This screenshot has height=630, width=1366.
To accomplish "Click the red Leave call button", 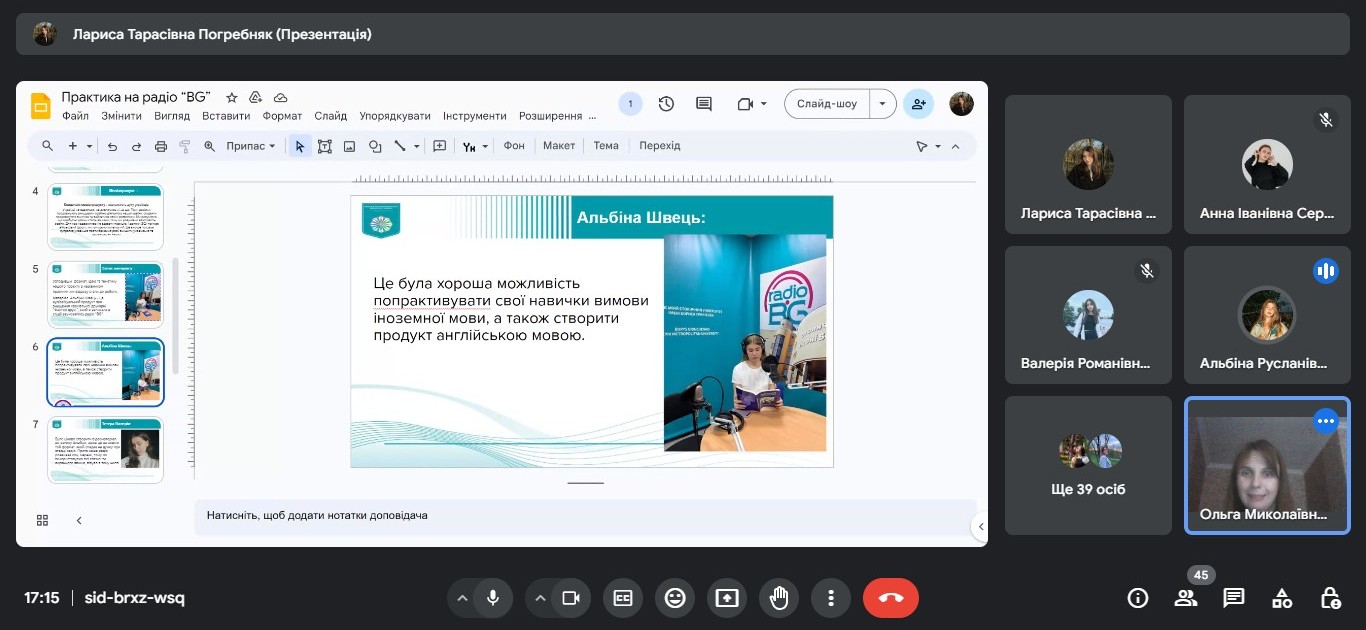I will pyautogui.click(x=890, y=598).
